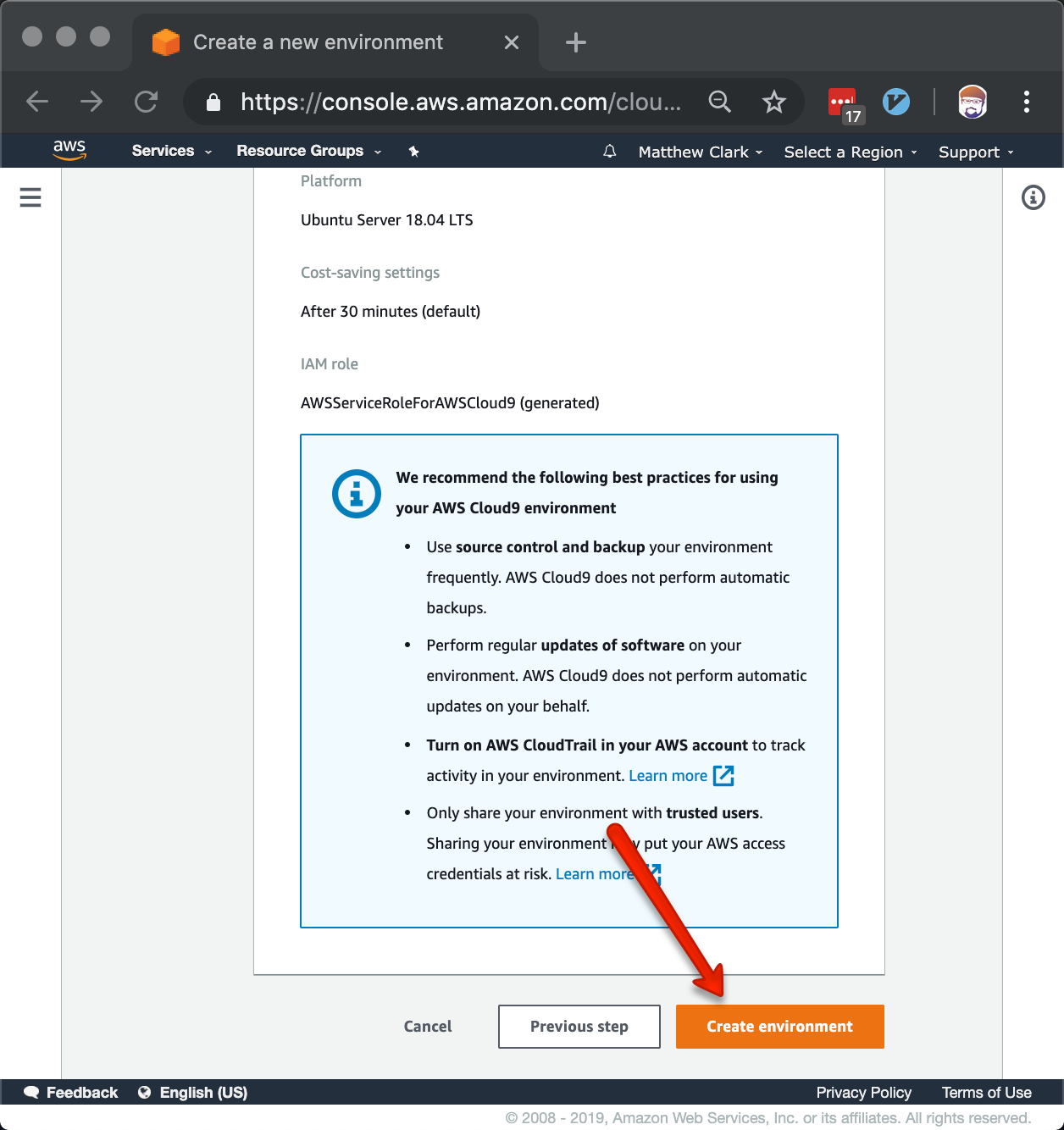Open the Privacy Policy link
Image resolution: width=1064 pixels, height=1130 pixels.
[x=863, y=1093]
